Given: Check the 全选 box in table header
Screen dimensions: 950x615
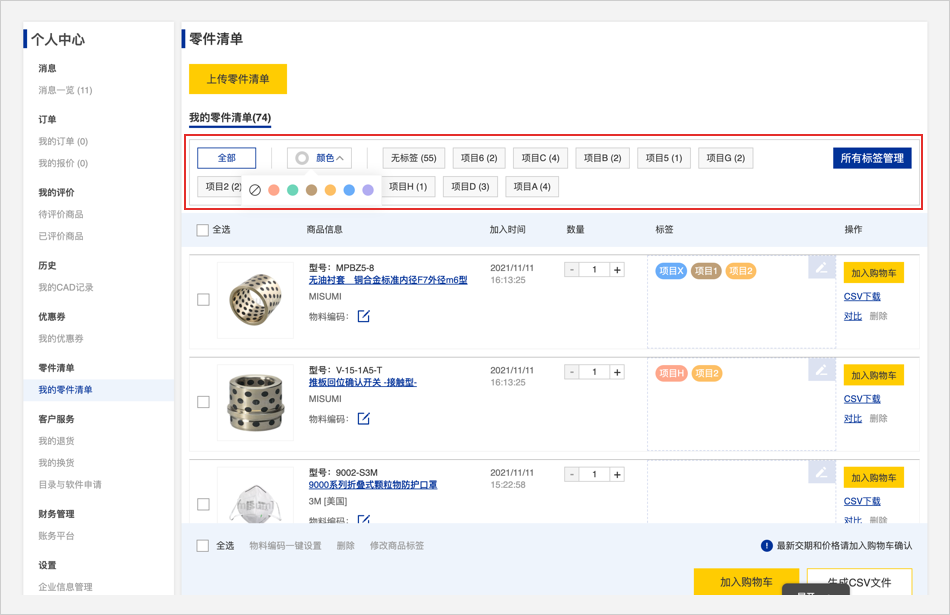Looking at the screenshot, I should pos(203,230).
